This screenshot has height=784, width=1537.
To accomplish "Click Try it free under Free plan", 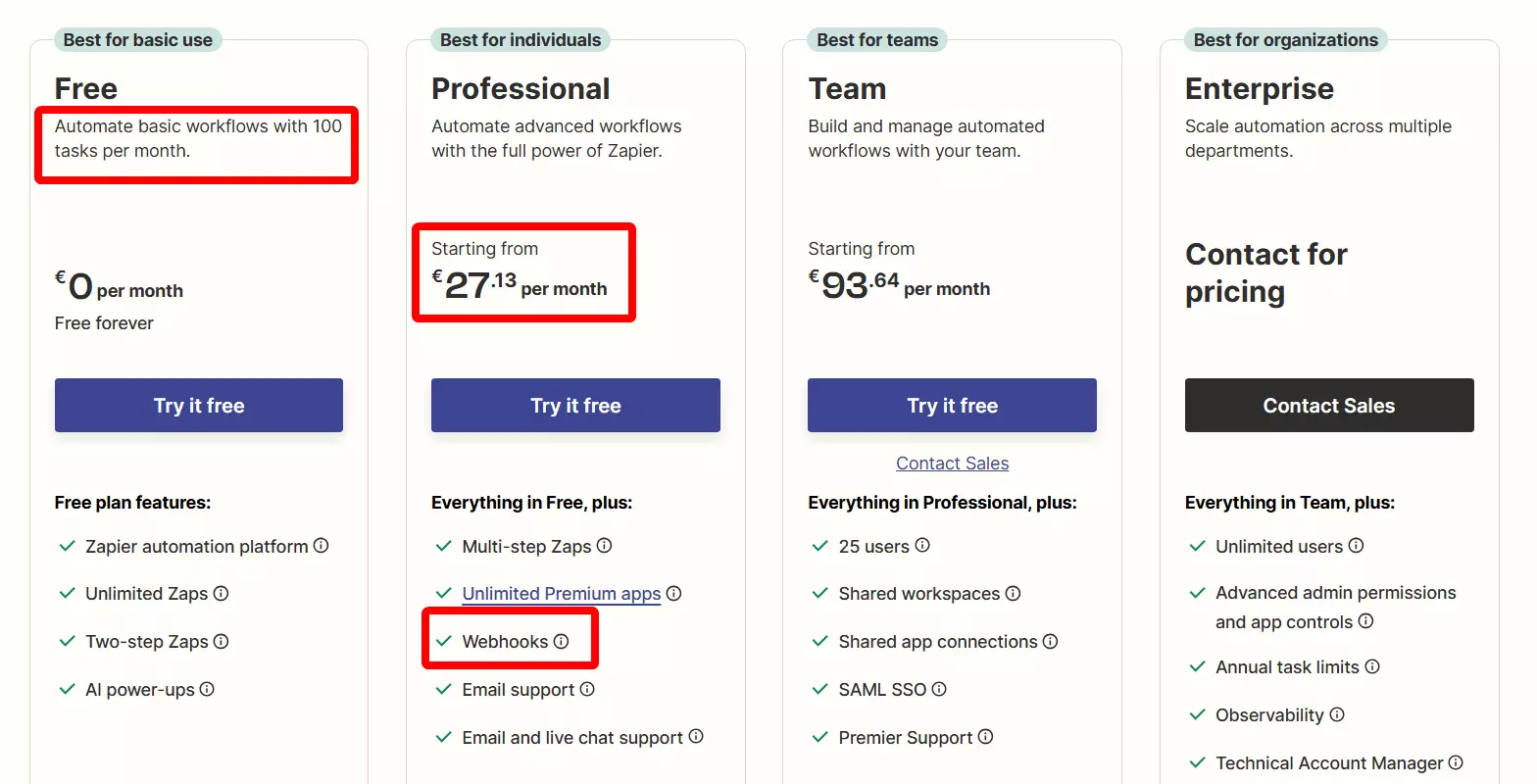I will 199,406.
